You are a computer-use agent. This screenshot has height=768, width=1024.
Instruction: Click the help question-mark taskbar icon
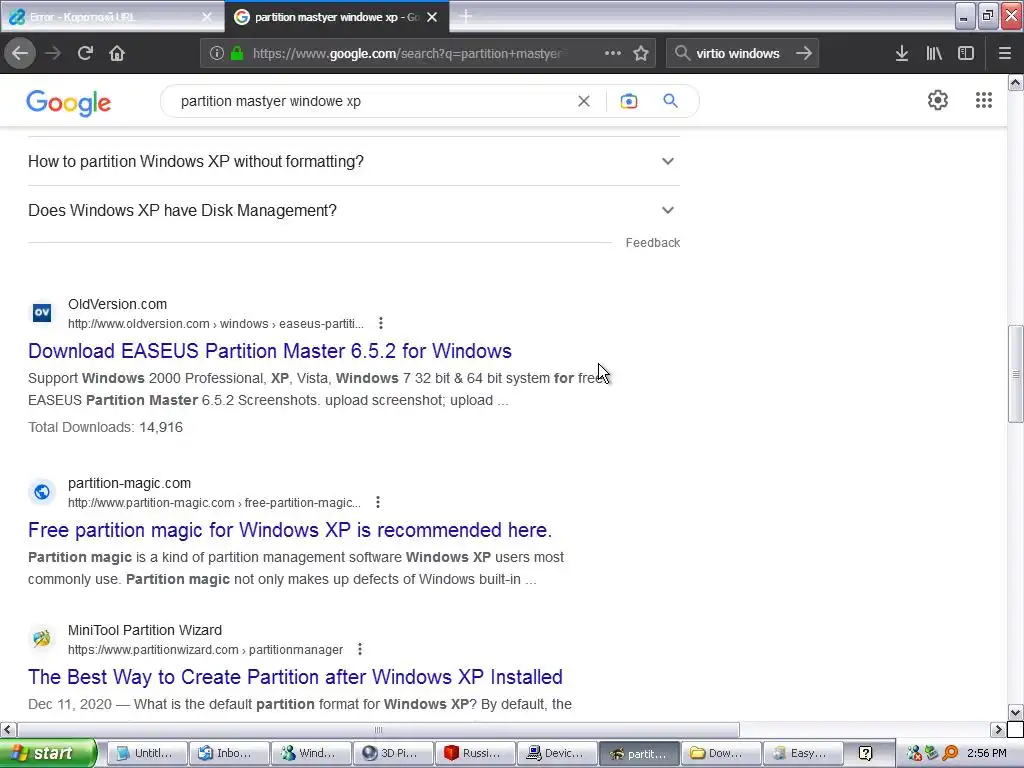[x=865, y=754]
